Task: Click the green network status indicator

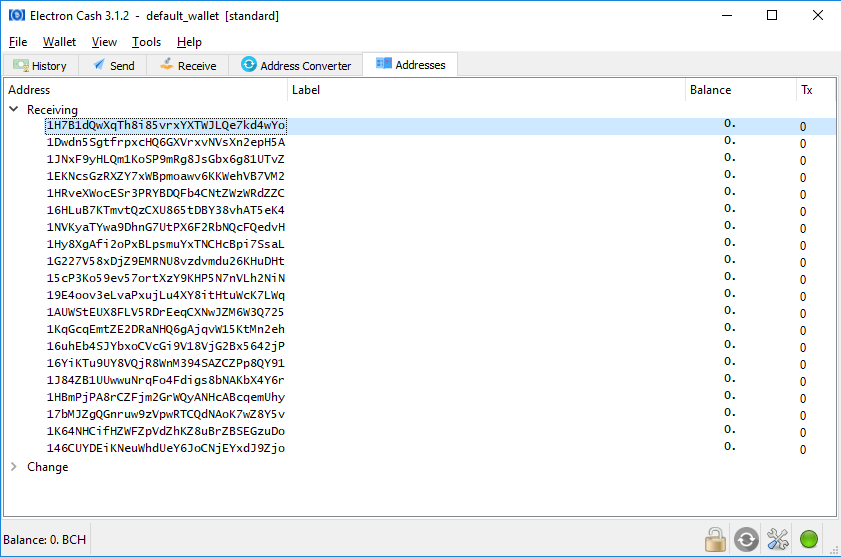Action: (808, 539)
